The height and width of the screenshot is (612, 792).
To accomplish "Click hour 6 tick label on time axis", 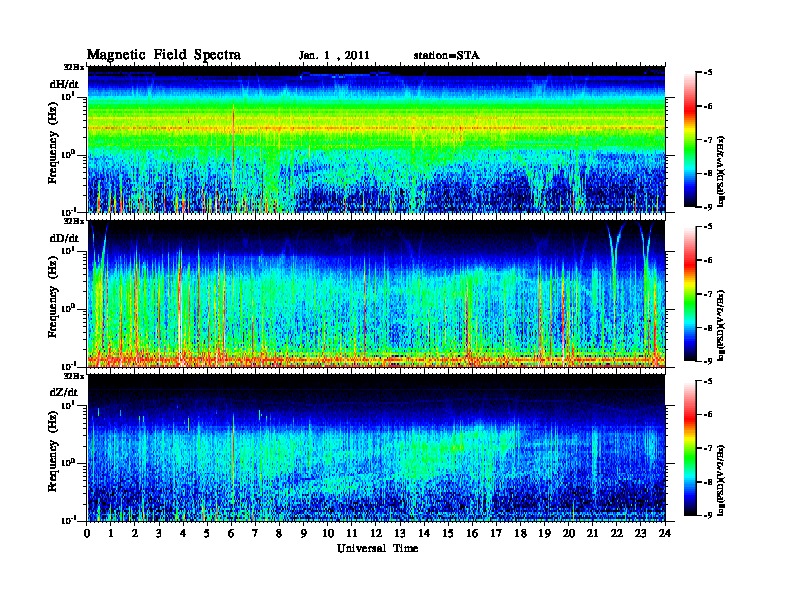I will pos(231,533).
